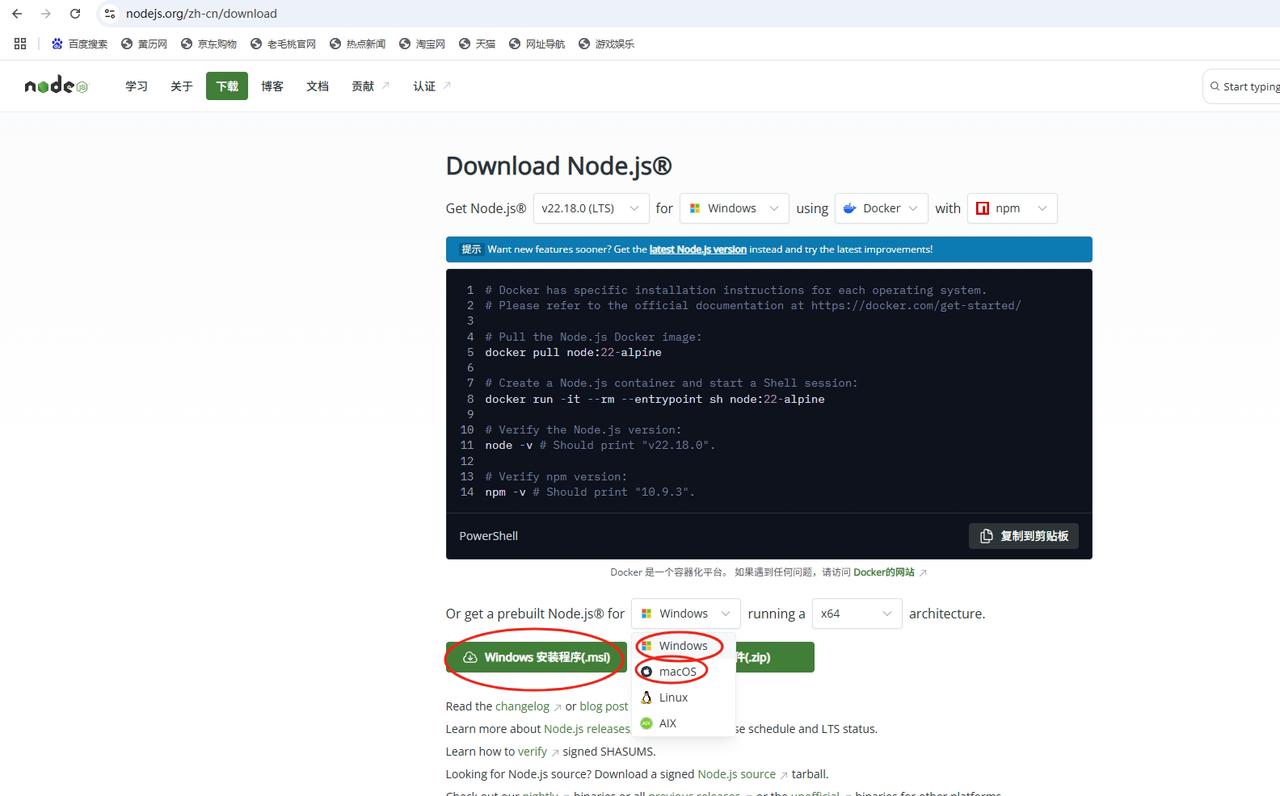The image size is (1280, 796).
Task: Open the browser apps grid icon
Action: [x=20, y=44]
